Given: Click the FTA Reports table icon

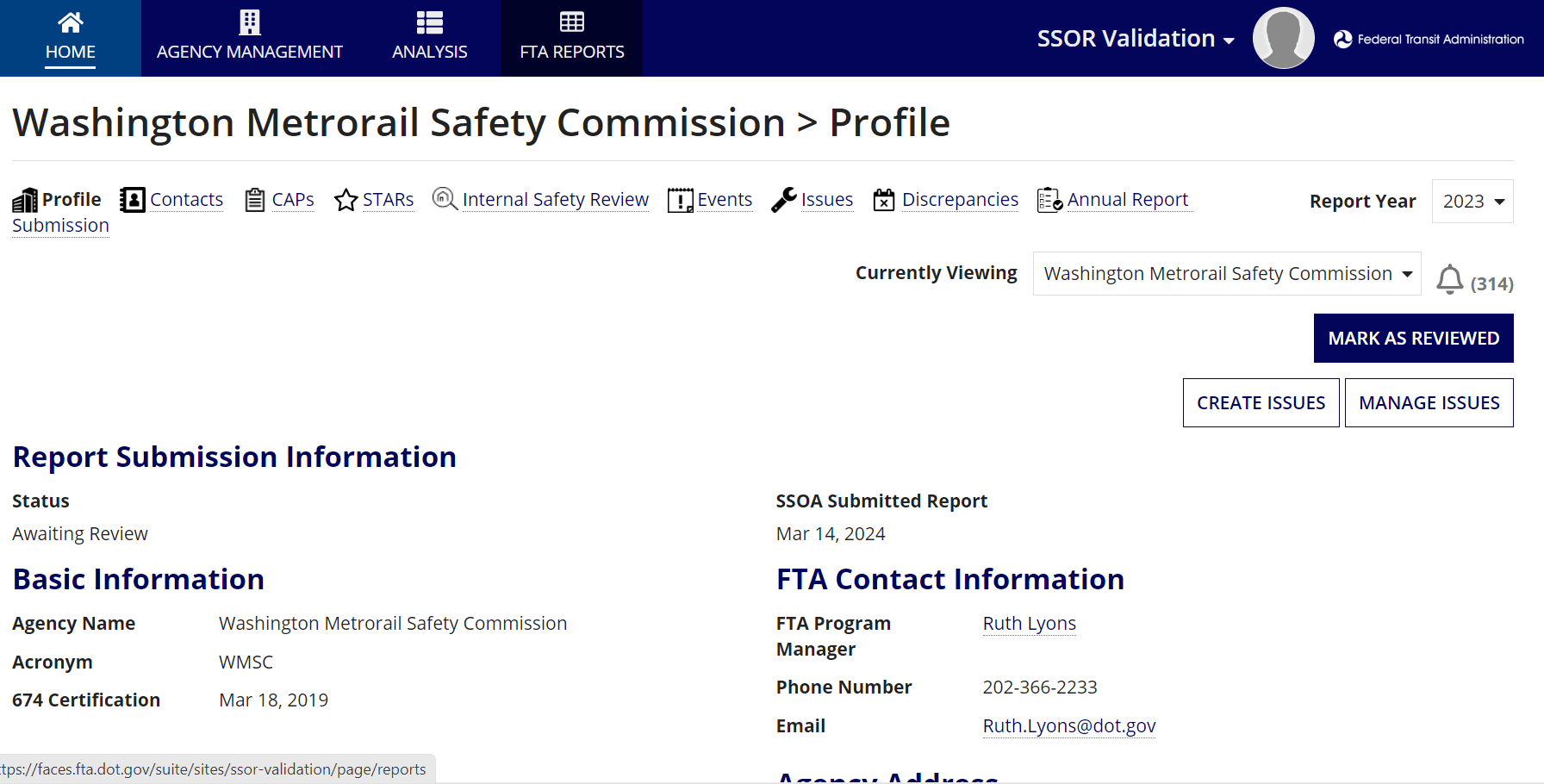Looking at the screenshot, I should 572,22.
